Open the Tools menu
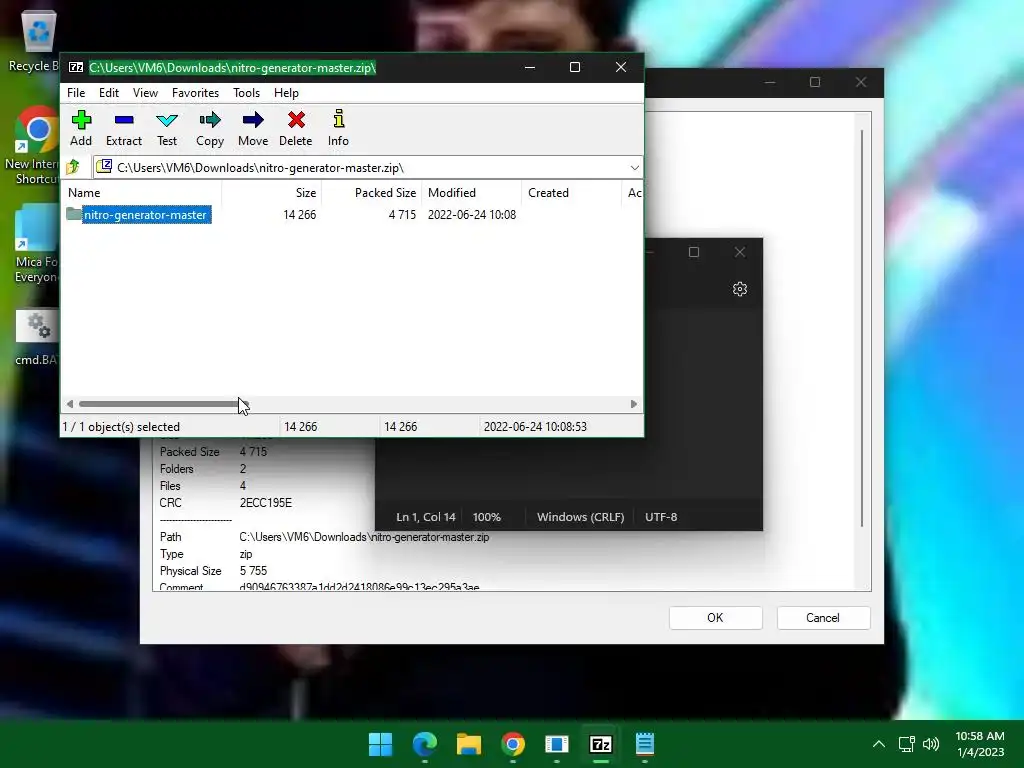The height and width of the screenshot is (768, 1024). (246, 93)
